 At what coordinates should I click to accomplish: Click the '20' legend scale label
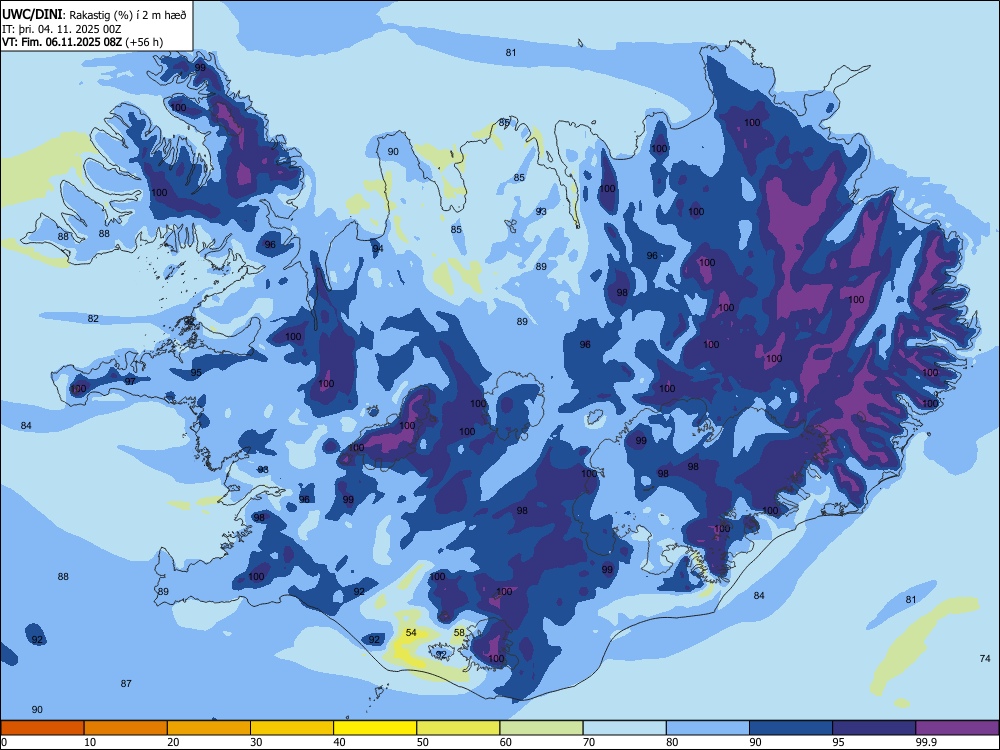tap(173, 742)
